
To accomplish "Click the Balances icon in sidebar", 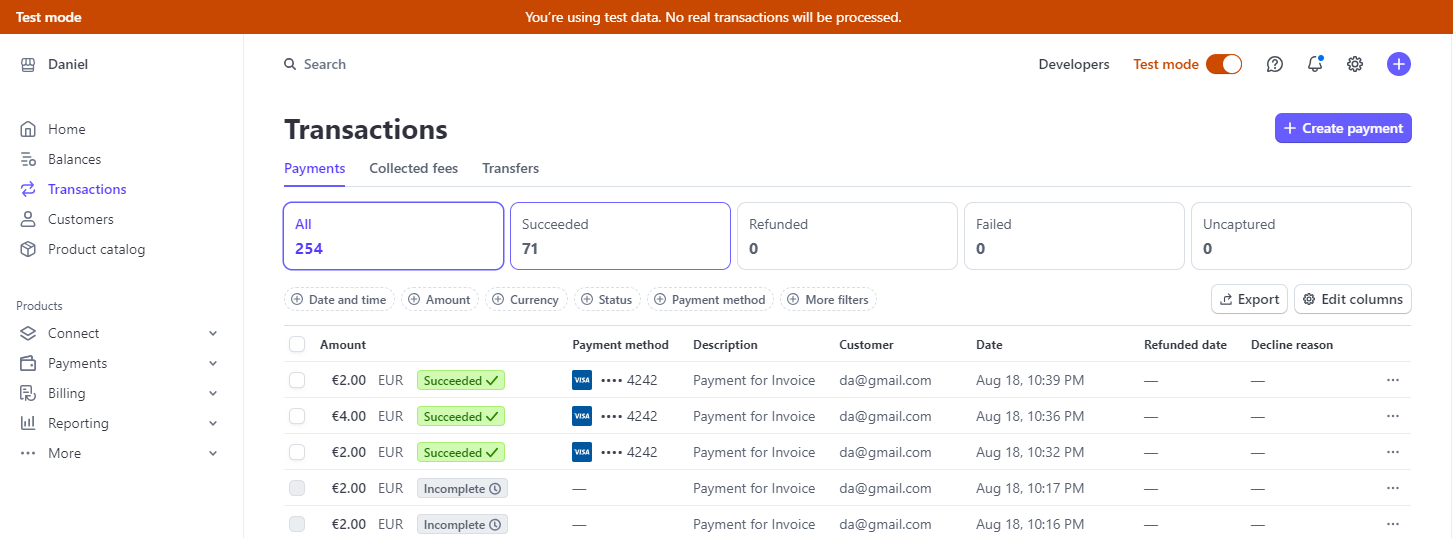I will coord(28,159).
